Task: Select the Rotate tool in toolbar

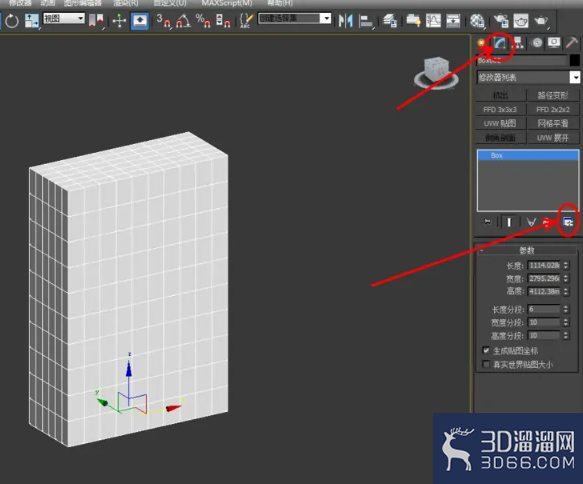Action: pyautogui.click(x=12, y=20)
